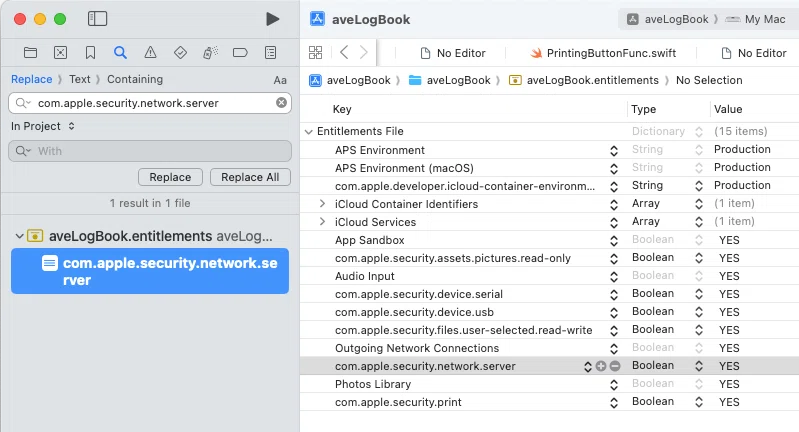Select the Photos Library key
The image size is (799, 432).
(x=373, y=384)
